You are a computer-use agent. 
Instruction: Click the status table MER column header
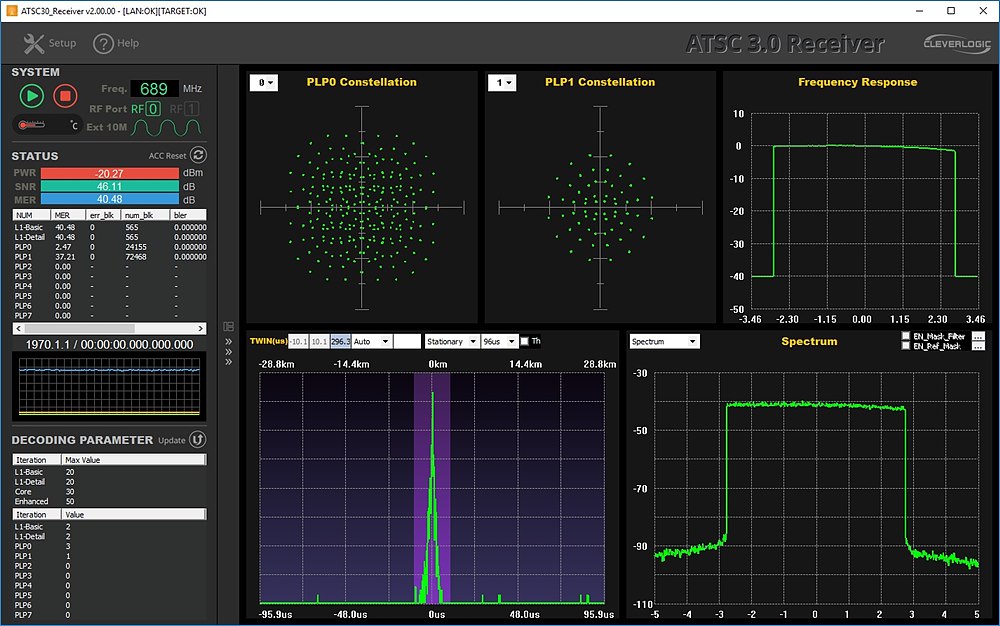pos(69,215)
